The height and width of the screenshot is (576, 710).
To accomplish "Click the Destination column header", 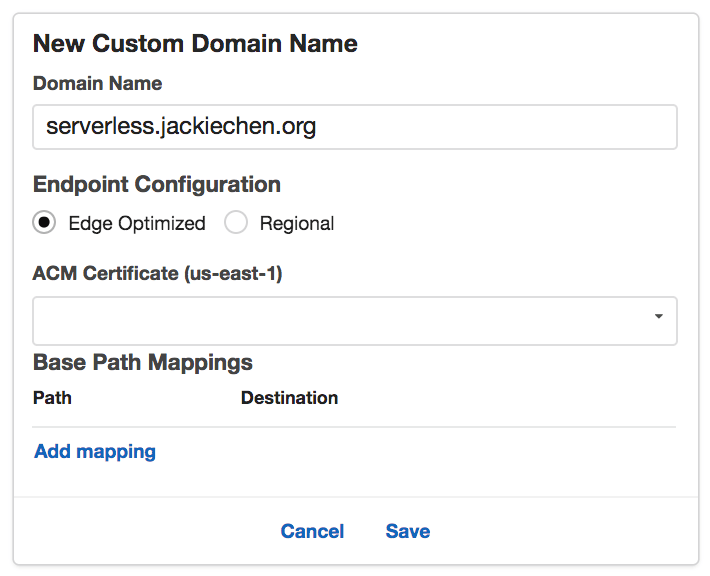I will pos(289,397).
